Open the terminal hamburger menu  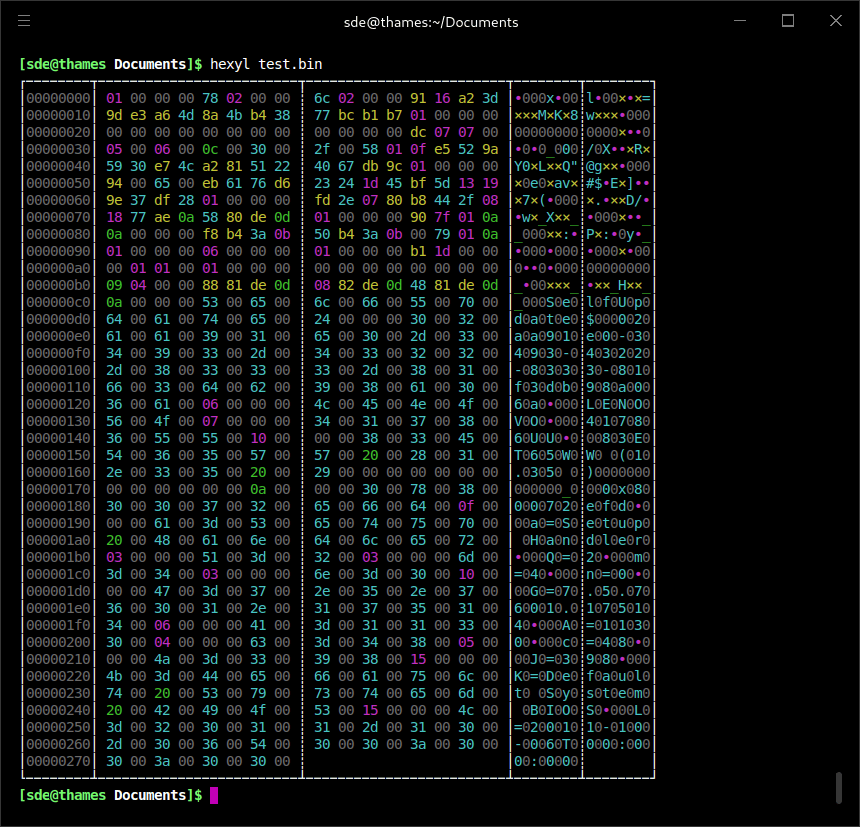(x=24, y=21)
